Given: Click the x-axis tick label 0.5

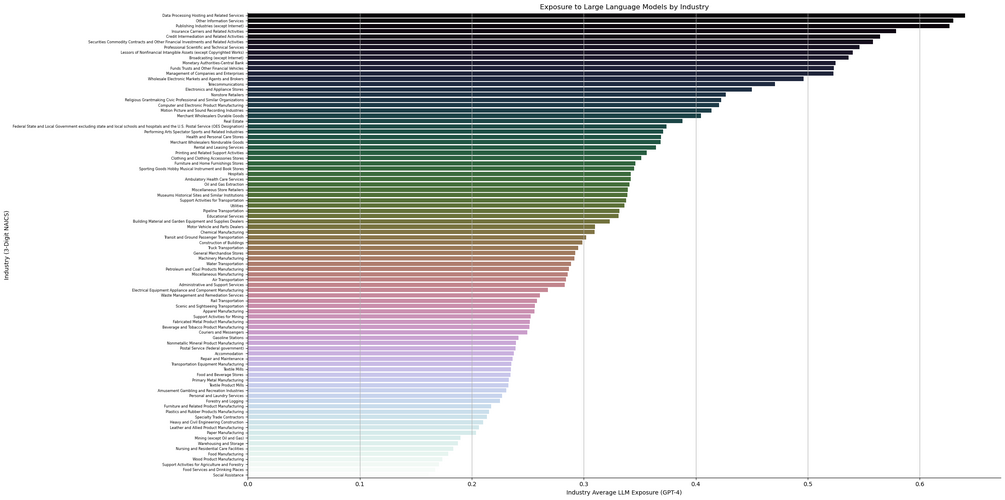Looking at the screenshot, I should [808, 484].
